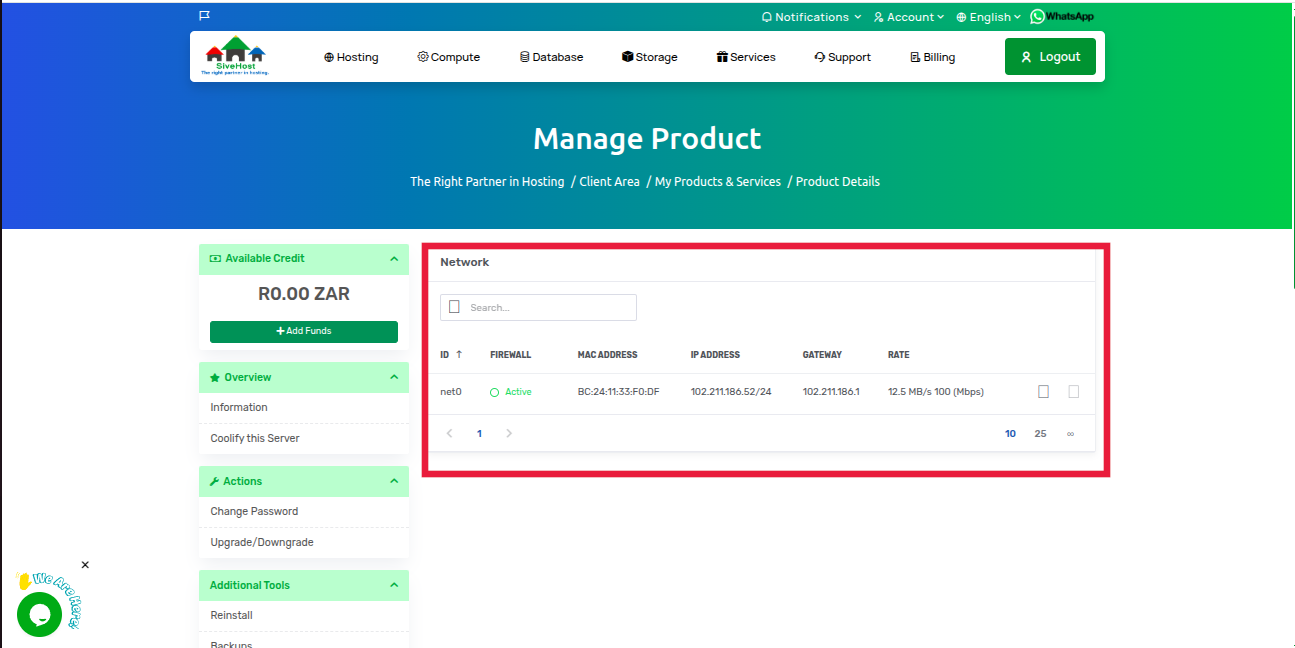Click the MAC ADDRESS column header
Image resolution: width=1295 pixels, height=648 pixels.
tap(607, 355)
